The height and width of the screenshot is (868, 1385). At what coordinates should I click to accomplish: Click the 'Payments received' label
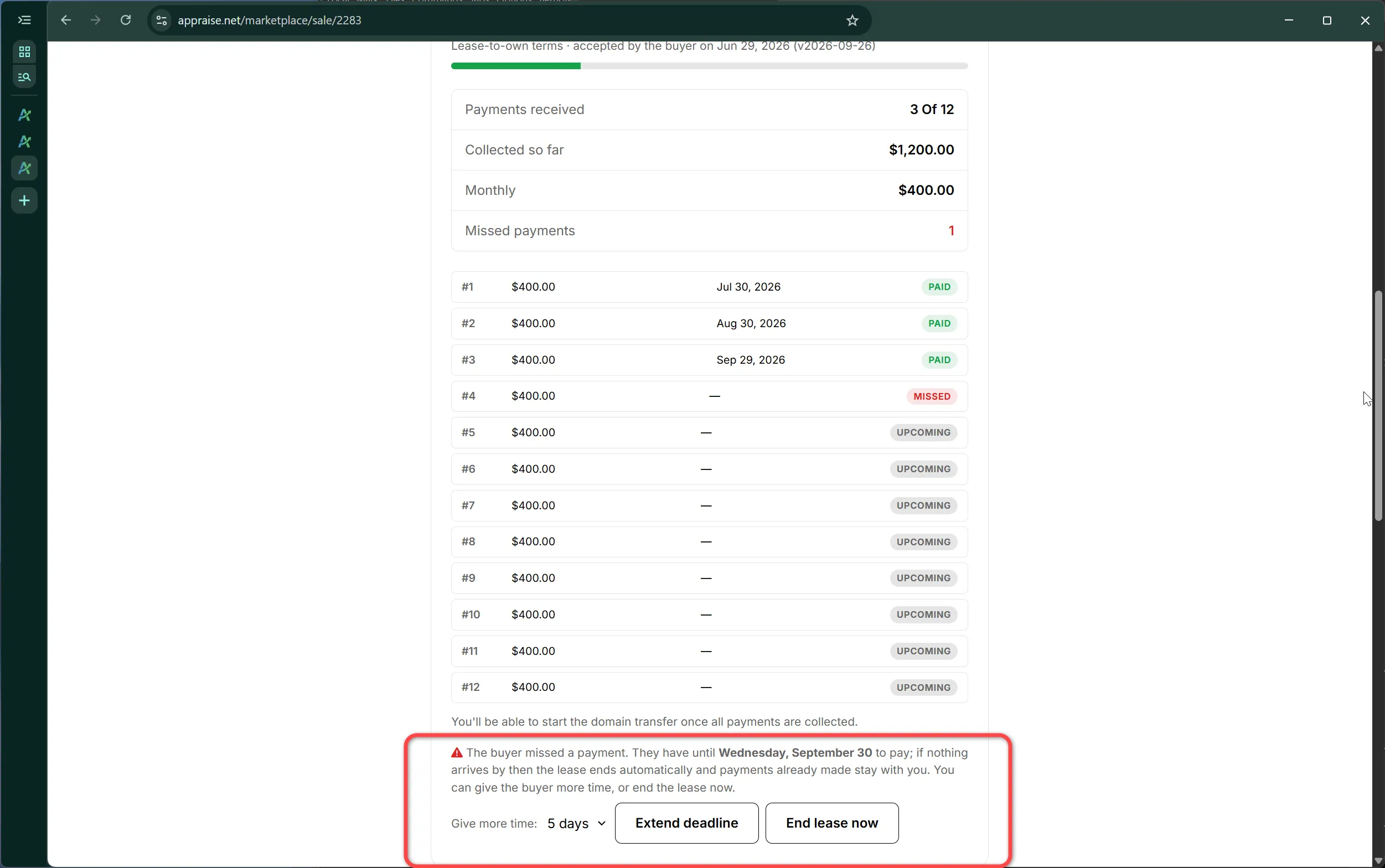click(524, 110)
